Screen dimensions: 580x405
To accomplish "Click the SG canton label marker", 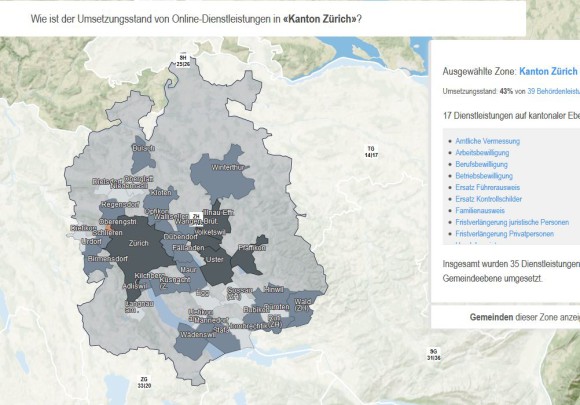I will (x=434, y=354).
